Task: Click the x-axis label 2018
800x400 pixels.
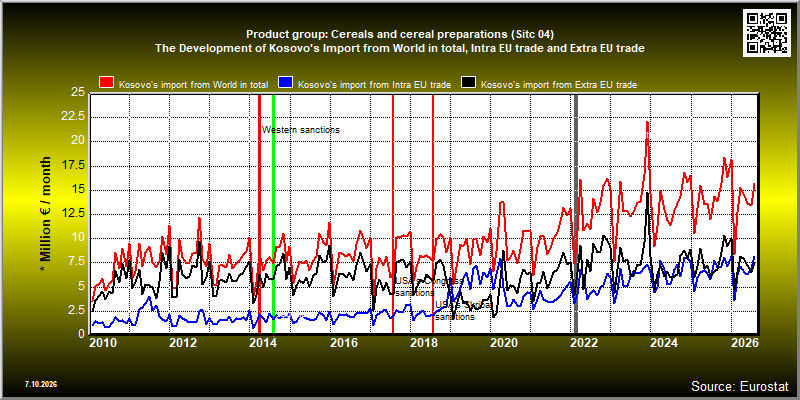Action: coord(423,343)
